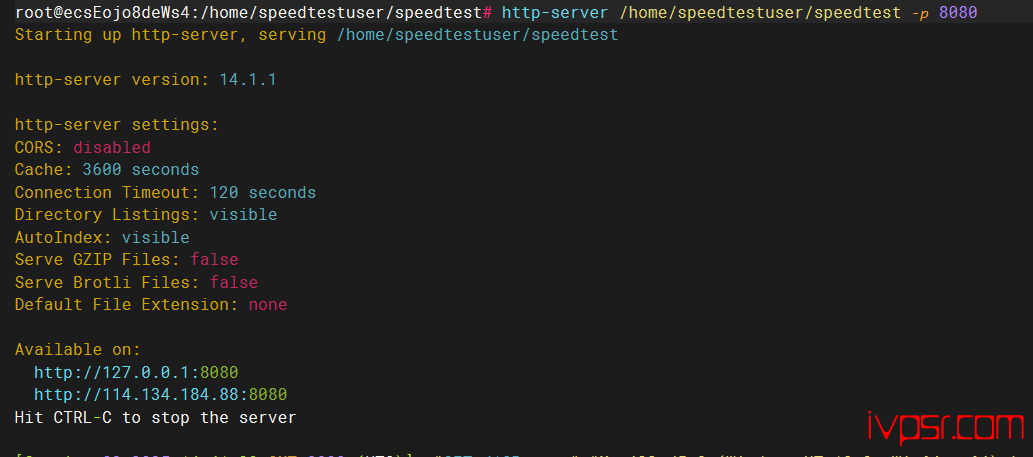Click the Default File Extension none value
1033x457 pixels.
click(x=267, y=305)
